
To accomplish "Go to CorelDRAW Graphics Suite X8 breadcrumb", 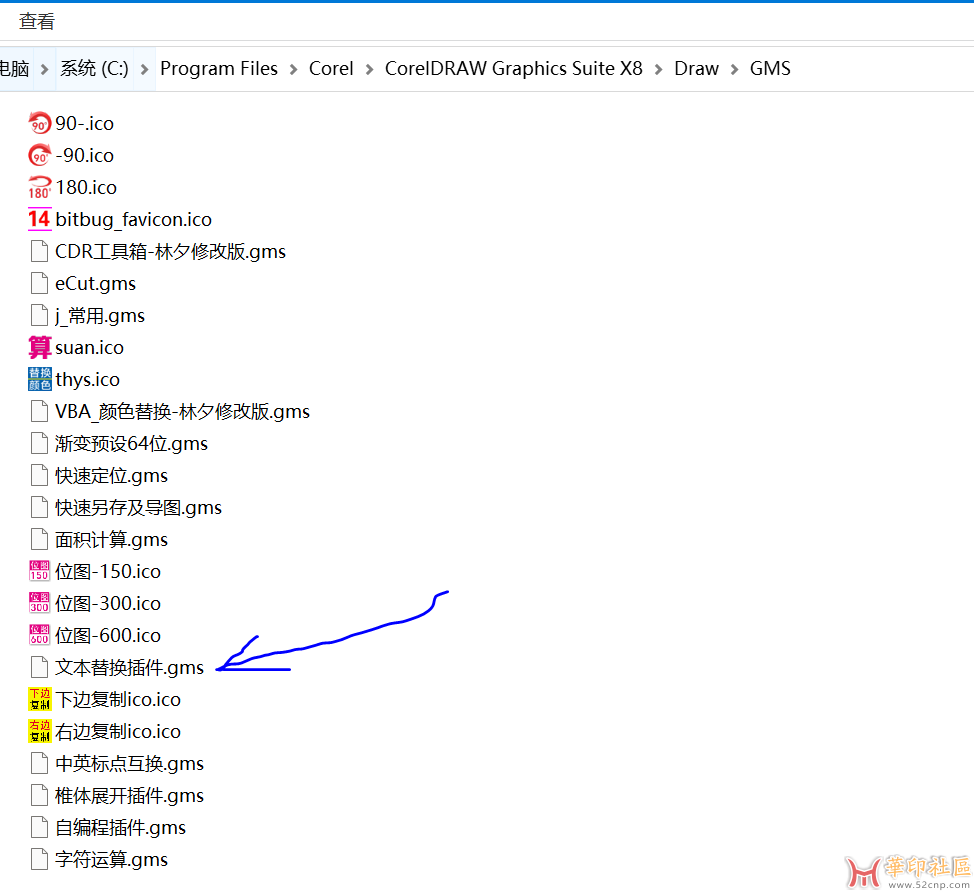I will [514, 68].
